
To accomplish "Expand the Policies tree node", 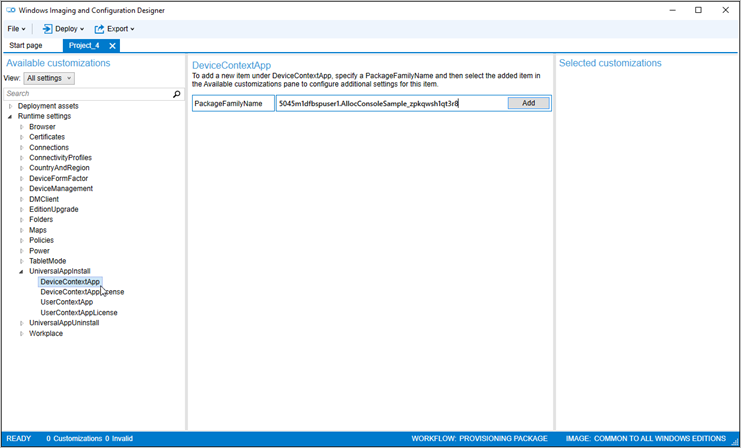I will (21, 240).
